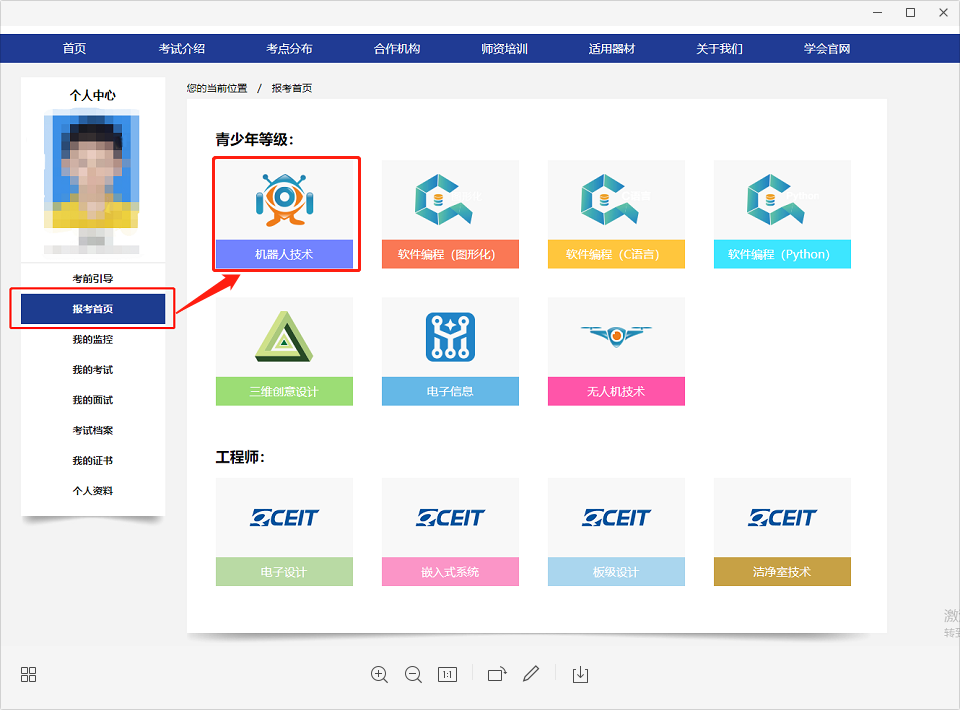Click the 报考首页 breadcrumb text
960x710 pixels.
[x=292, y=88]
